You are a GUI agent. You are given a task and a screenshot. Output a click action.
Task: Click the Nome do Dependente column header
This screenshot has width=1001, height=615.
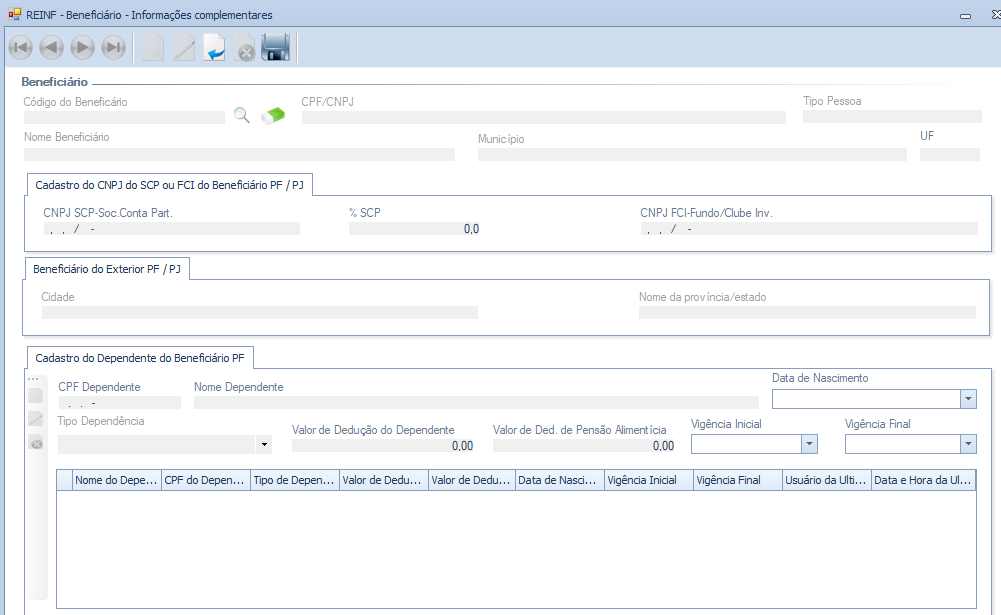coord(117,480)
